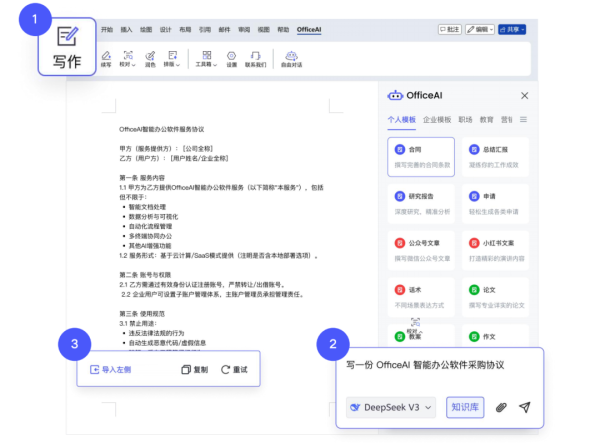Switch to the 审阅 ribbon tab

coord(244,29)
